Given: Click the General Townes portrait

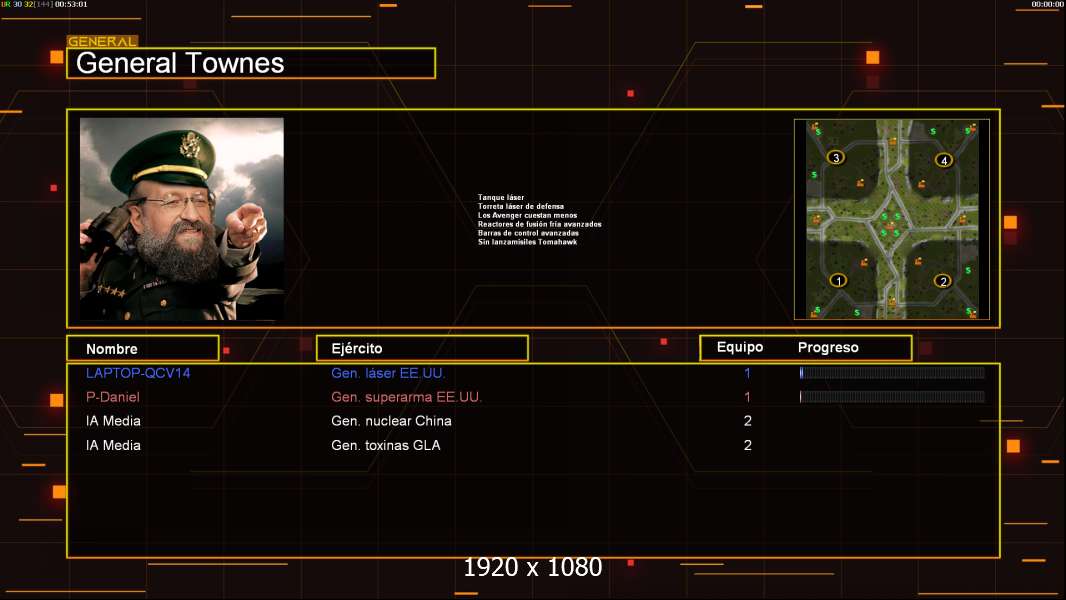Looking at the screenshot, I should 182,219.
